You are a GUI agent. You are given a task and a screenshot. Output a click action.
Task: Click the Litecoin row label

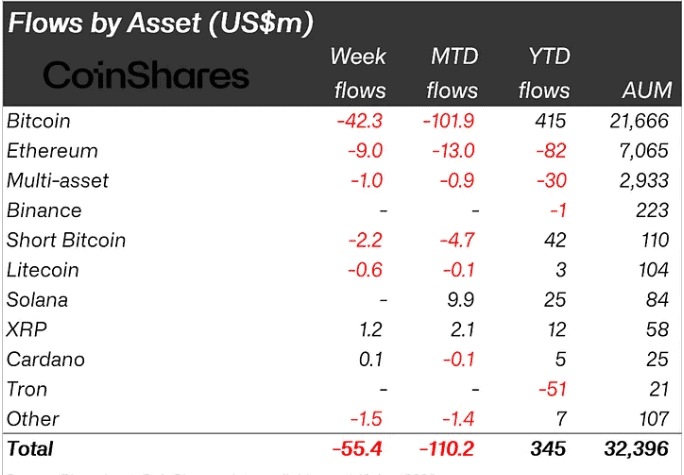coord(43,270)
